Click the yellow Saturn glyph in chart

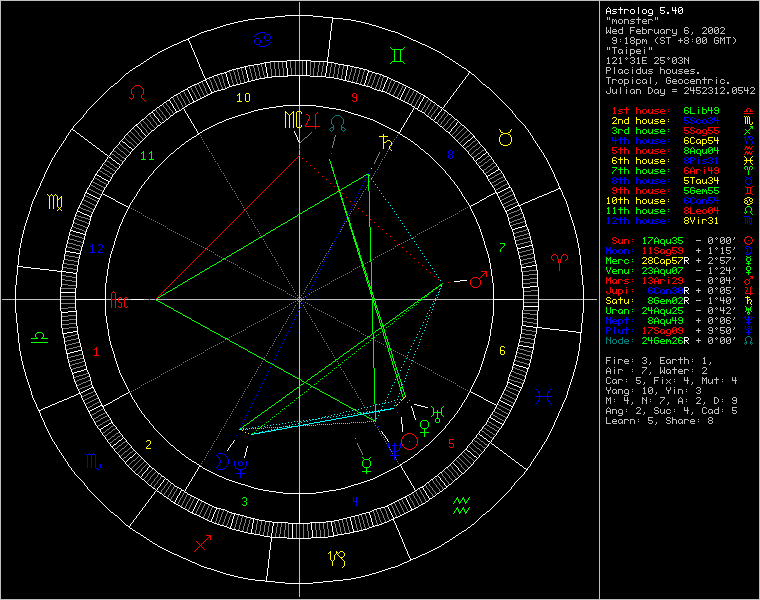pos(386,142)
